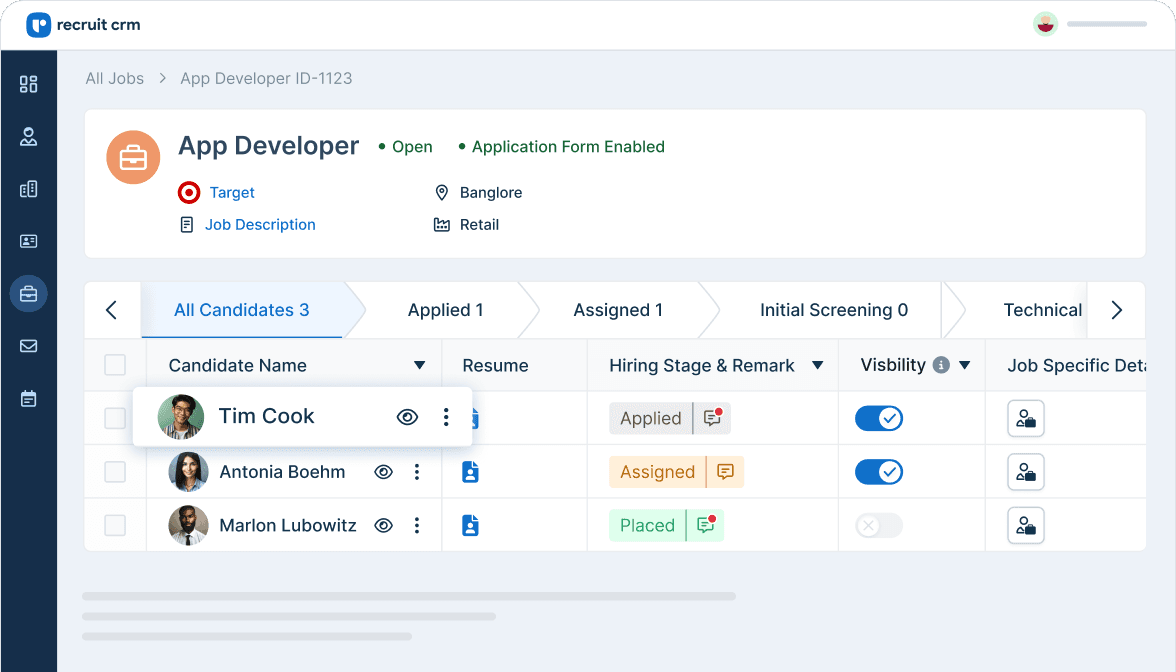
Task: Switch to the Assigned 1 stage tab
Action: click(x=618, y=310)
